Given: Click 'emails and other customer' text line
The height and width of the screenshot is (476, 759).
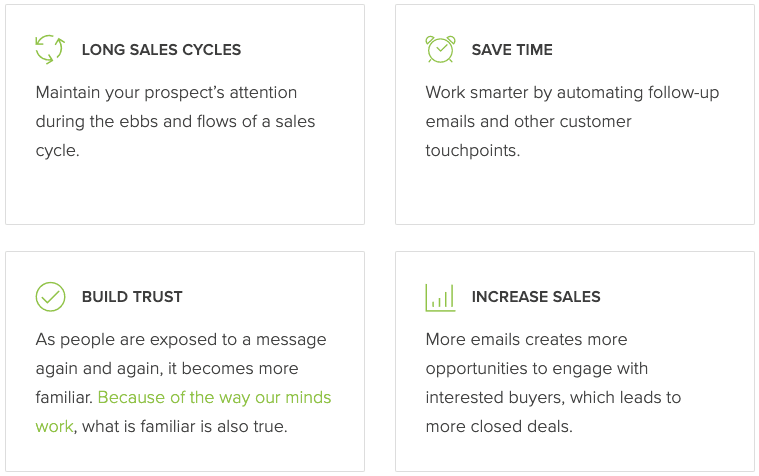Looking at the screenshot, I should [528, 122].
